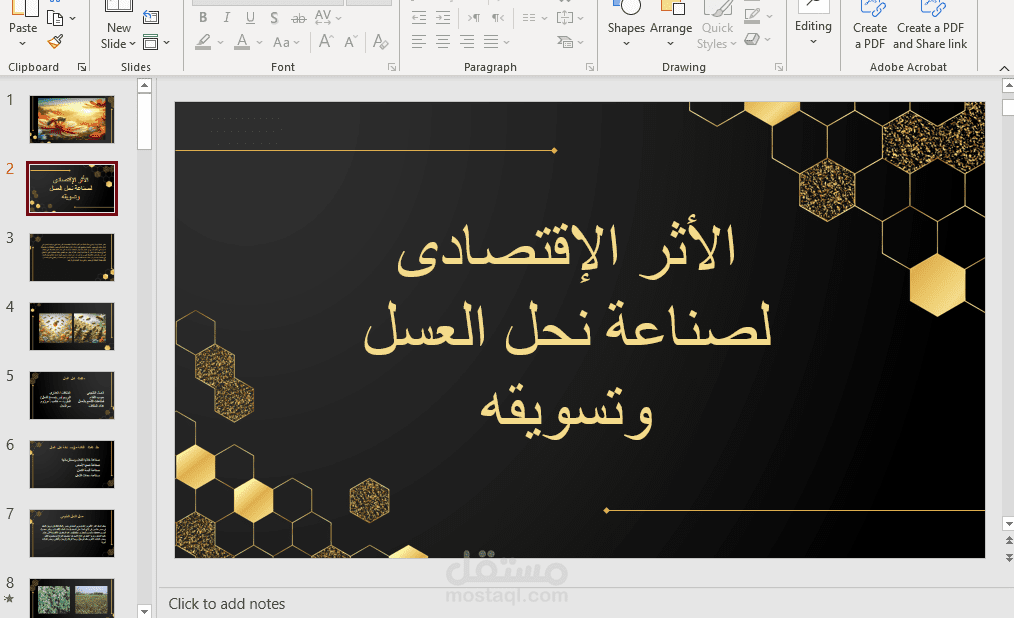Select slide 1 thumbnail
This screenshot has height=618, width=1014.
[72, 120]
